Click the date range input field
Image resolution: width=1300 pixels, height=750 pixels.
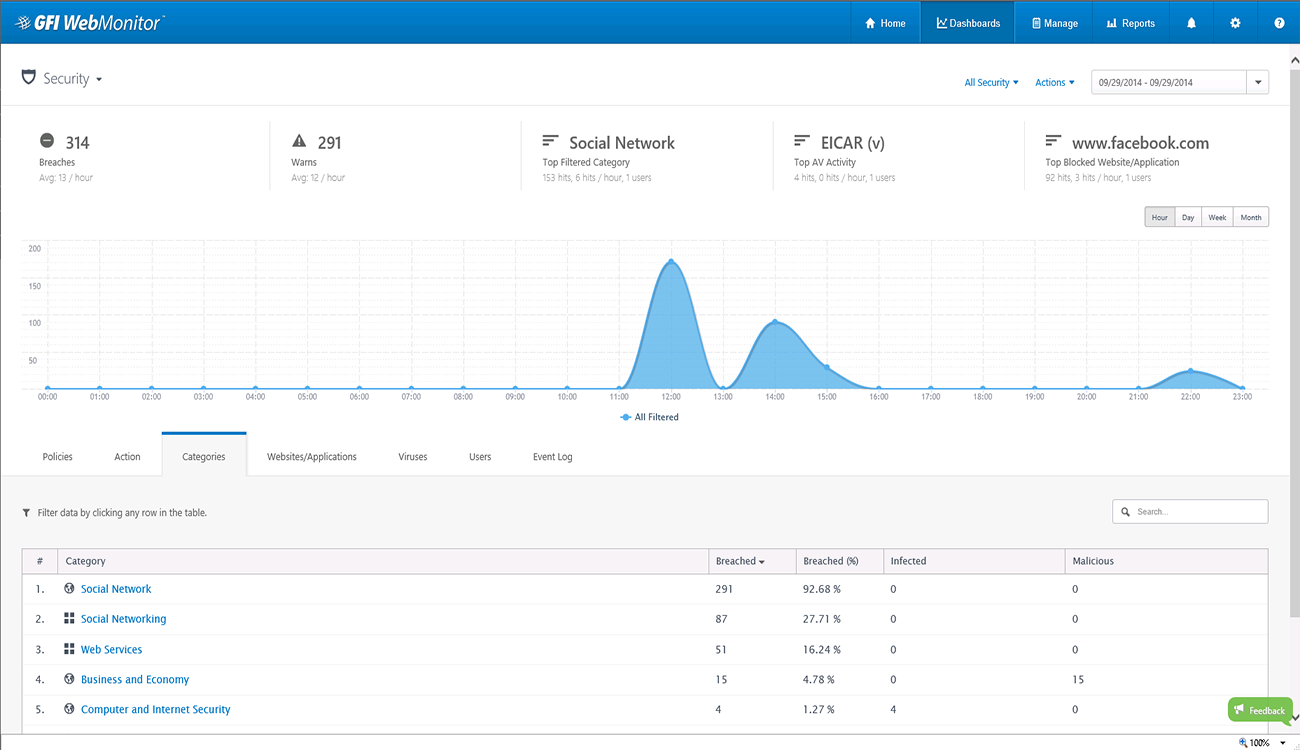tap(1169, 82)
